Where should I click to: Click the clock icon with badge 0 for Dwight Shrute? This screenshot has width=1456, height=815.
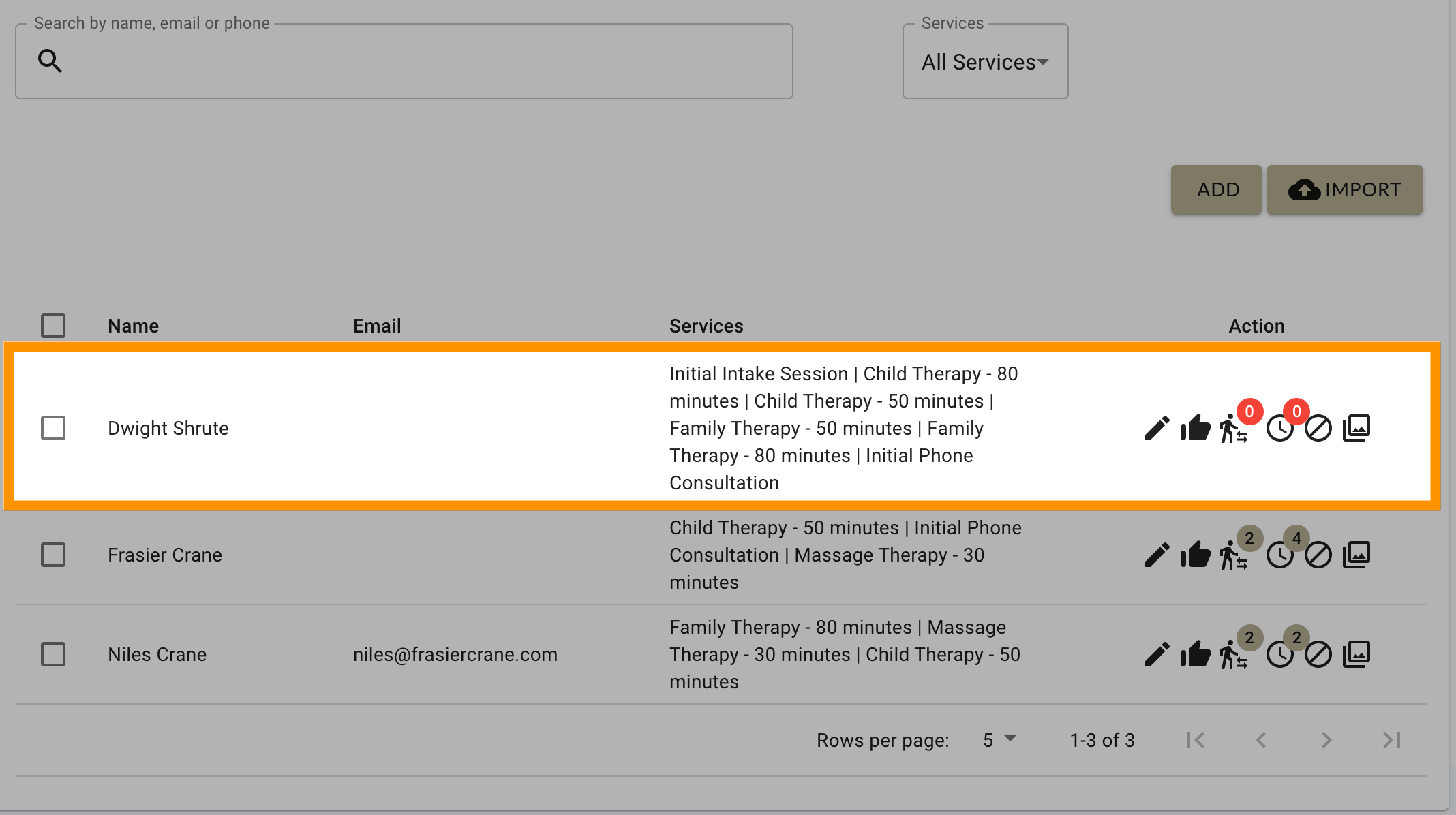click(x=1281, y=428)
